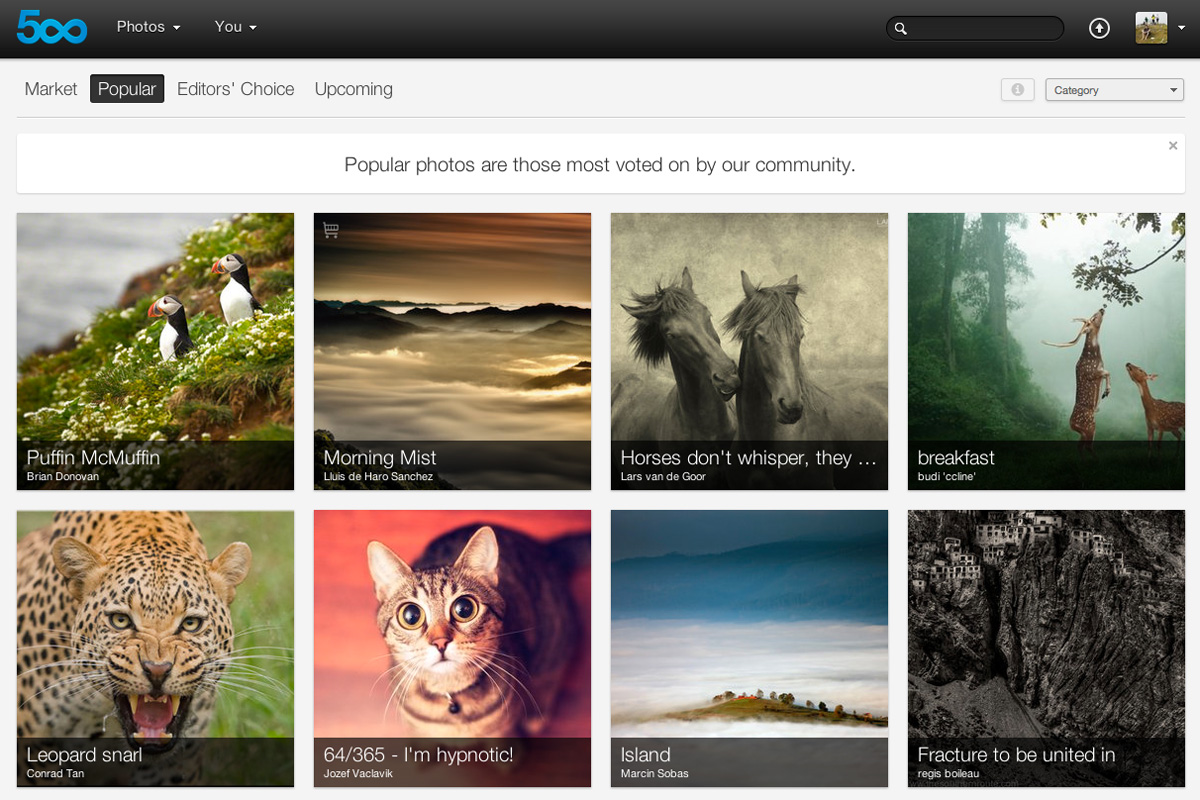Expand the account menu arrow beside avatar
This screenshot has width=1200, height=800.
pos(1181,29)
